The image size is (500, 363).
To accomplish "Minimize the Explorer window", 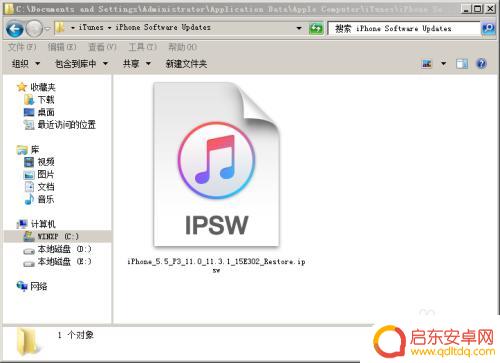I will click(466, 9).
